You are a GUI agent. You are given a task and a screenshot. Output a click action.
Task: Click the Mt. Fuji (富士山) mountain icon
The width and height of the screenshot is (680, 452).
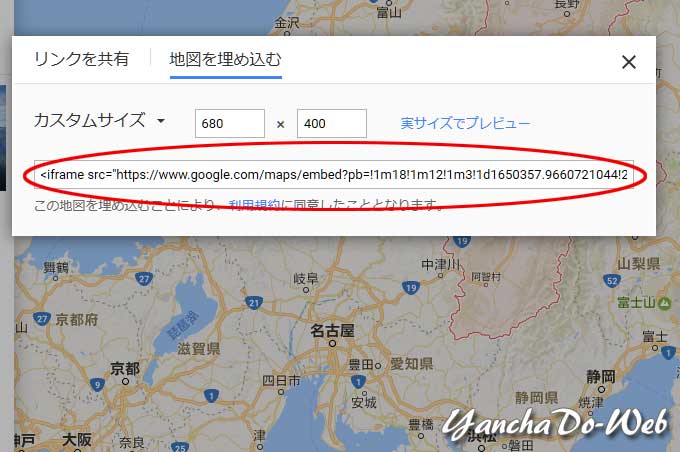point(663,301)
